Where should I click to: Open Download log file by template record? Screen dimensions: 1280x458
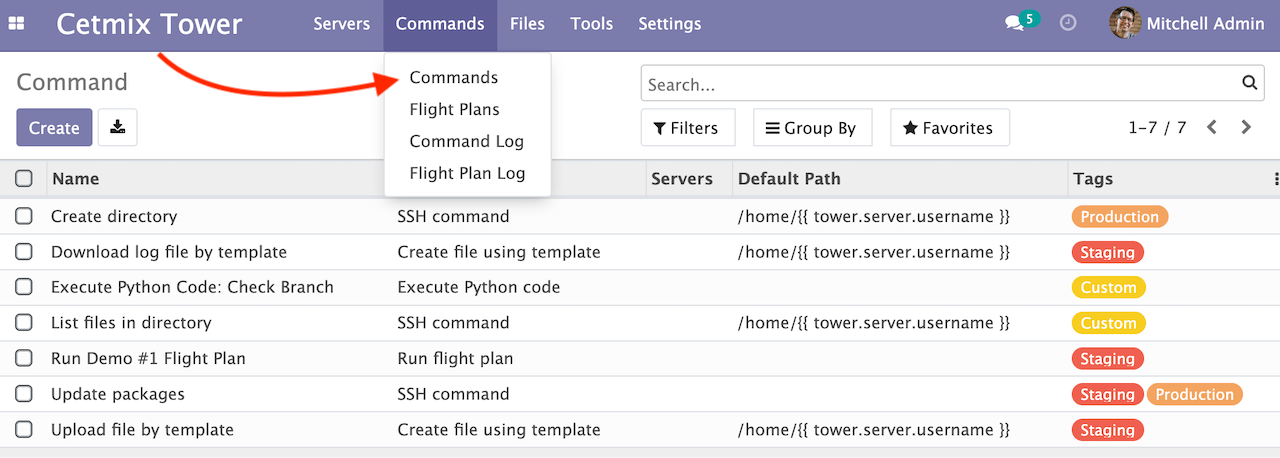point(169,252)
